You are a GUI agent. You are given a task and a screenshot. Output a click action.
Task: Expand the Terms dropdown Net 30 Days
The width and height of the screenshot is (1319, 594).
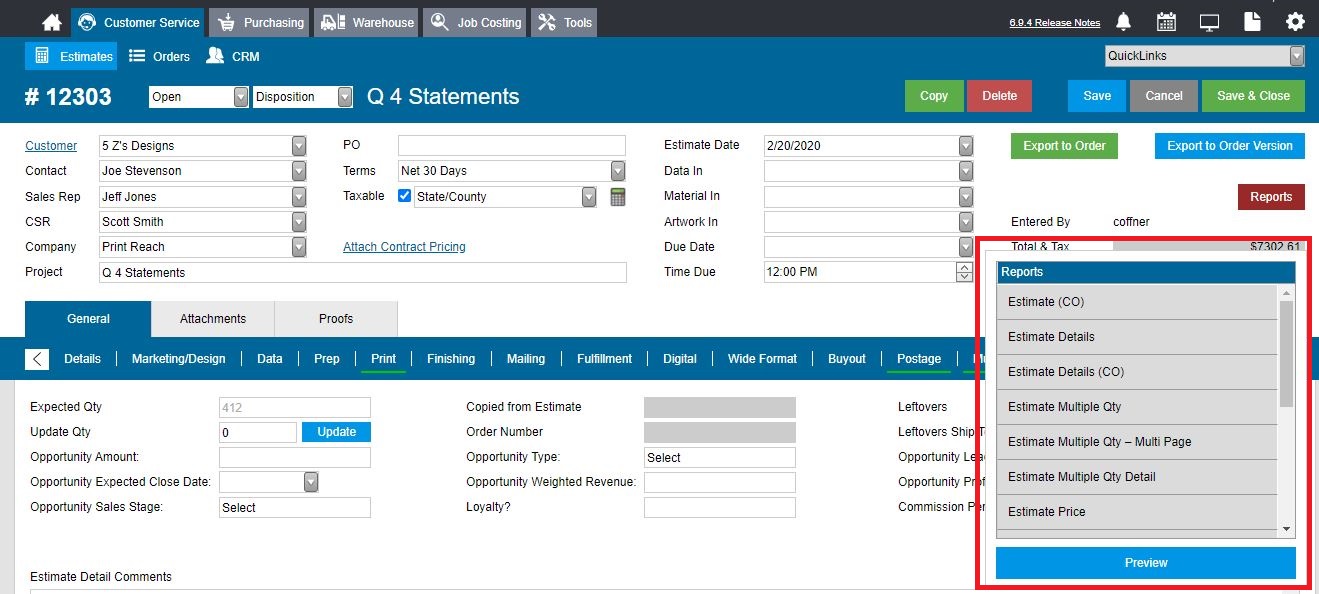click(618, 171)
